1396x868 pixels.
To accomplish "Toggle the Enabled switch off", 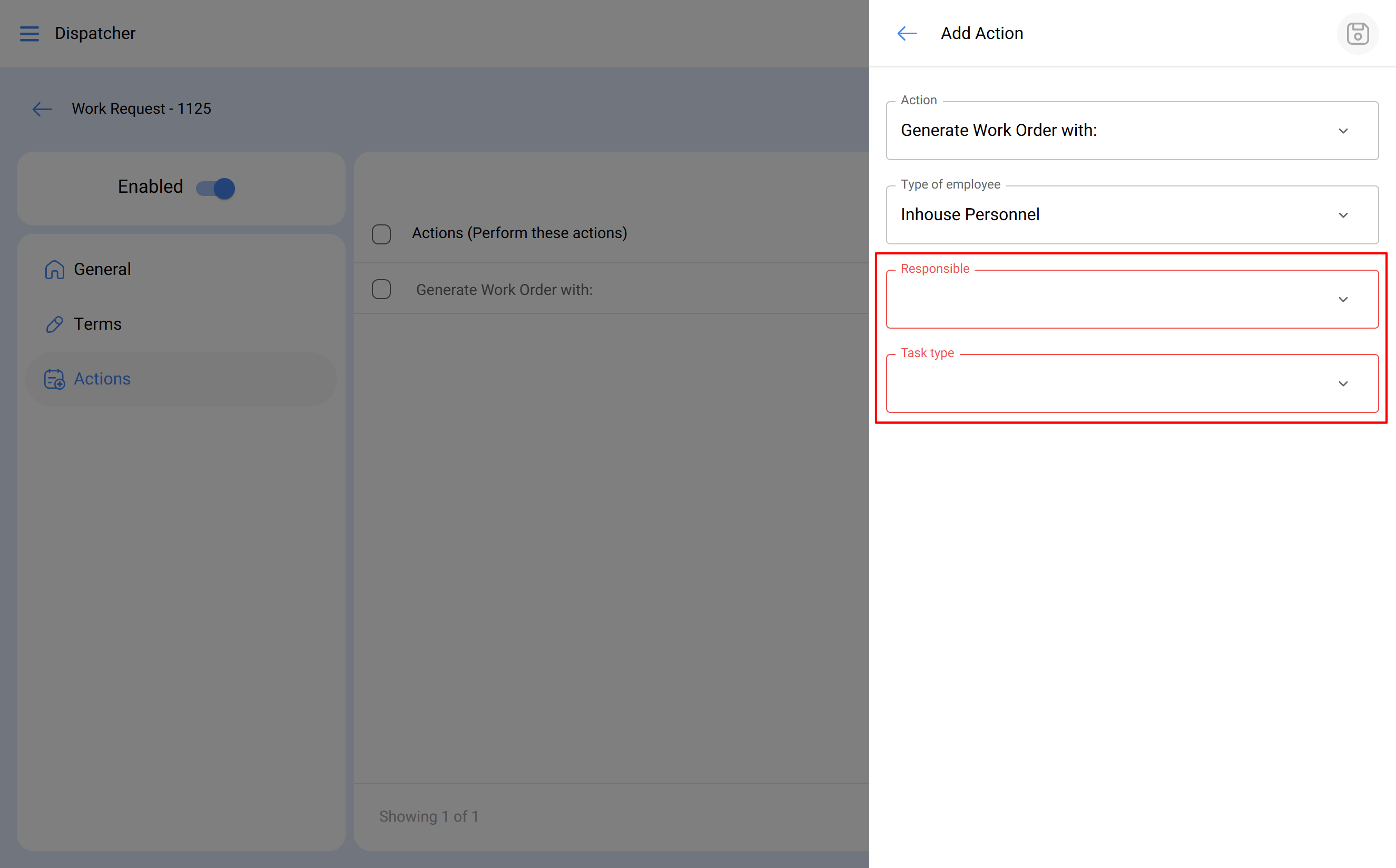I will point(216,188).
